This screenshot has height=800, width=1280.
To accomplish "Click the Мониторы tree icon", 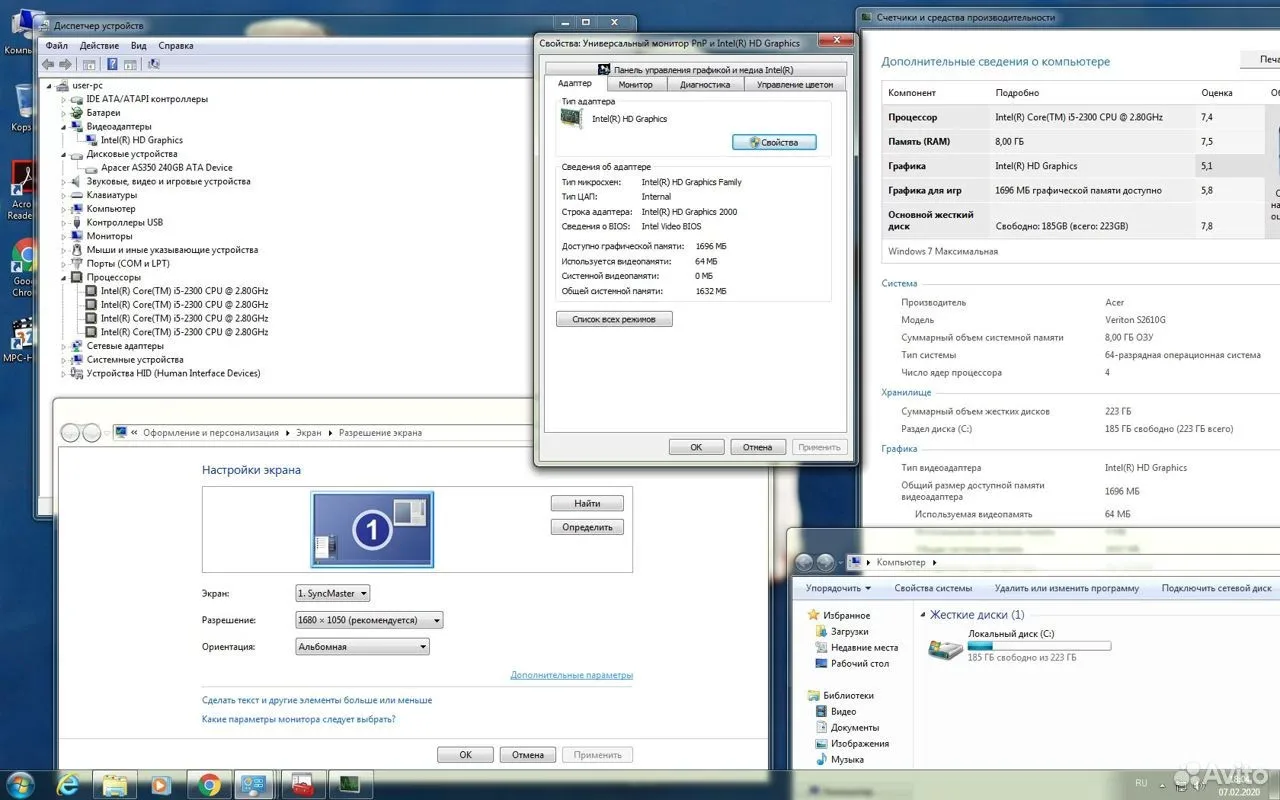I will click(x=77, y=236).
